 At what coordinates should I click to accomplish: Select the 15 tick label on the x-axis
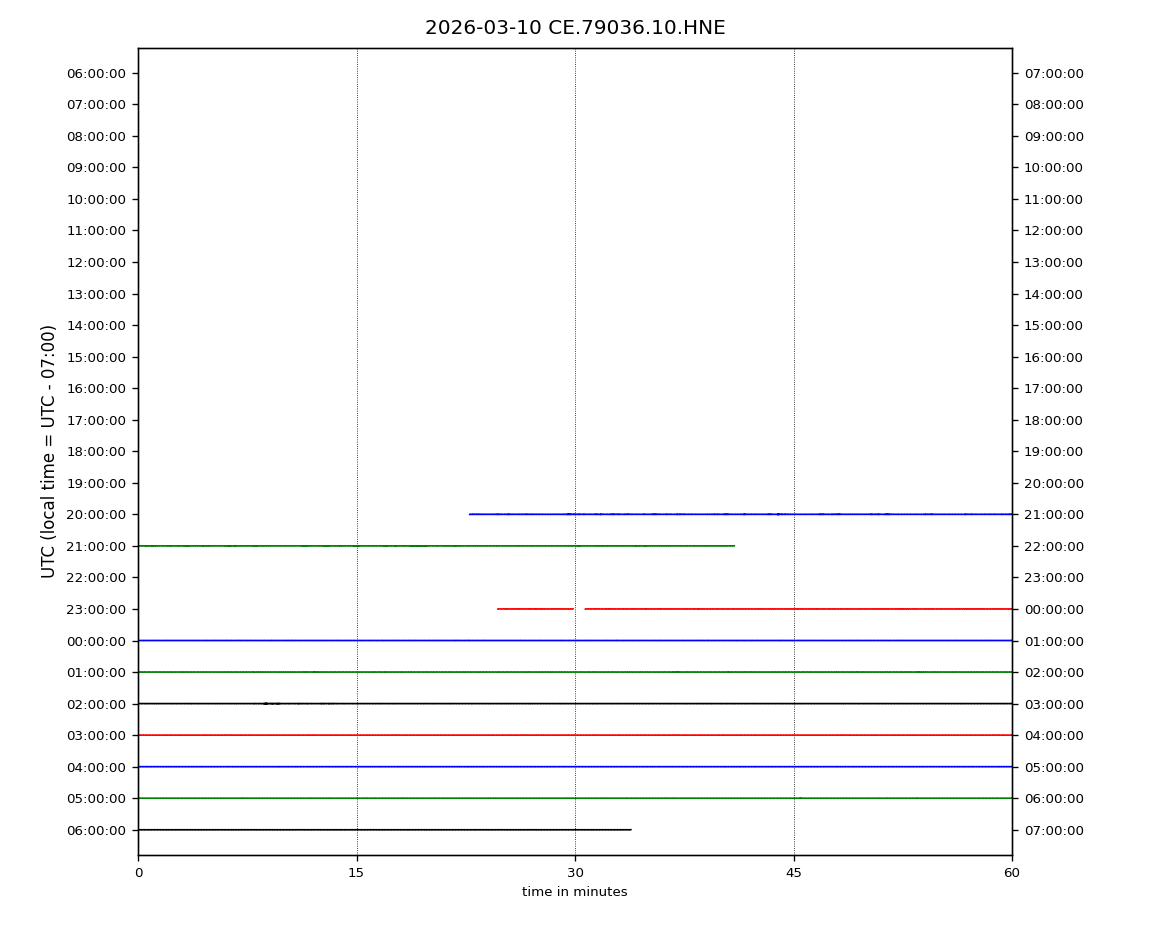click(x=356, y=873)
